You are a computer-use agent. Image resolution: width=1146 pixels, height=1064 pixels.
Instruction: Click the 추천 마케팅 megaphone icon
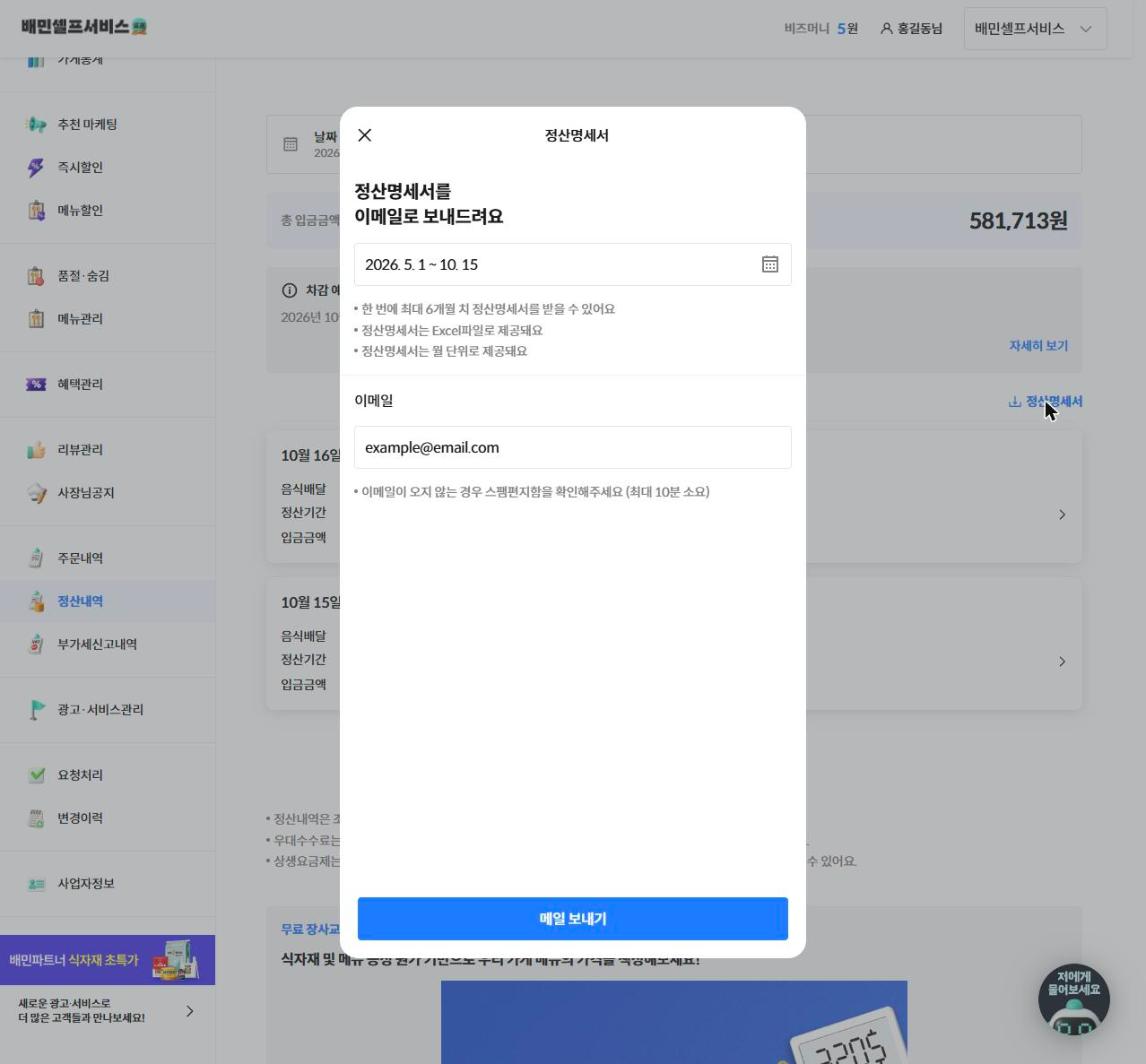(x=36, y=124)
